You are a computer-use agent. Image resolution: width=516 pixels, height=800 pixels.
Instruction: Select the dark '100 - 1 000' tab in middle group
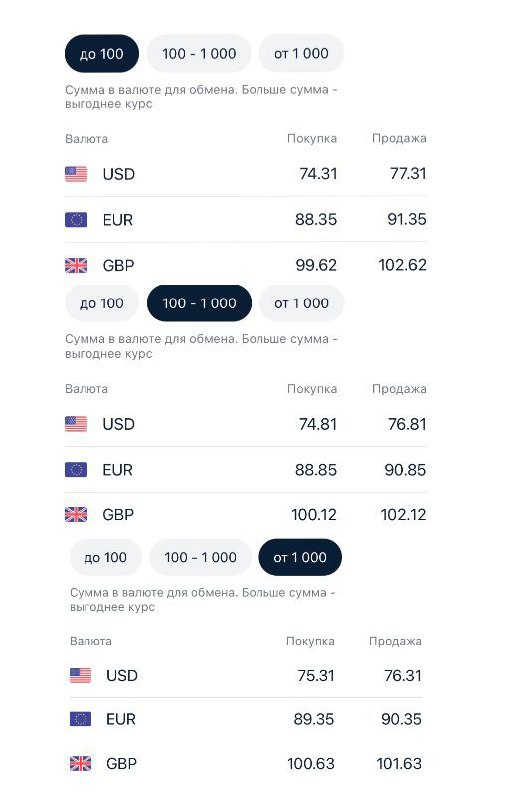[x=199, y=303]
